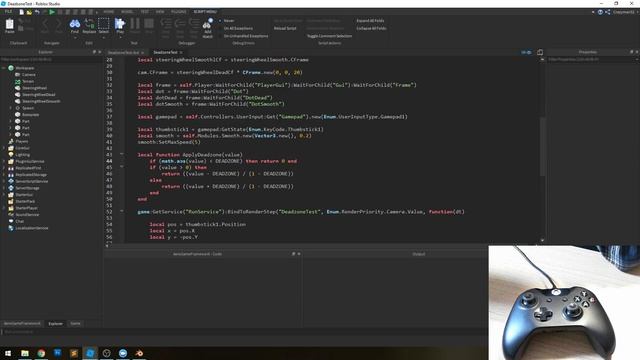Click Expand All Folds

[370, 20]
